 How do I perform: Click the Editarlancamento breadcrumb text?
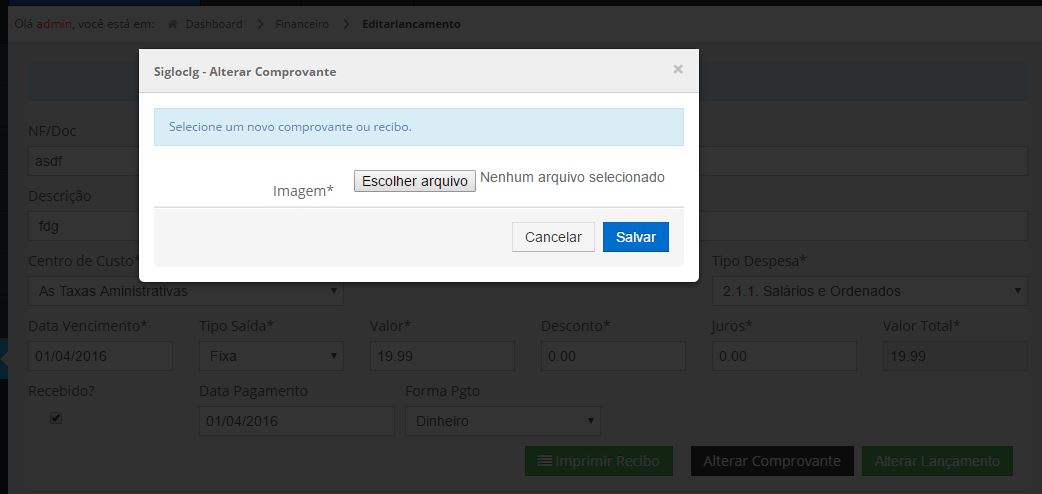(x=411, y=25)
